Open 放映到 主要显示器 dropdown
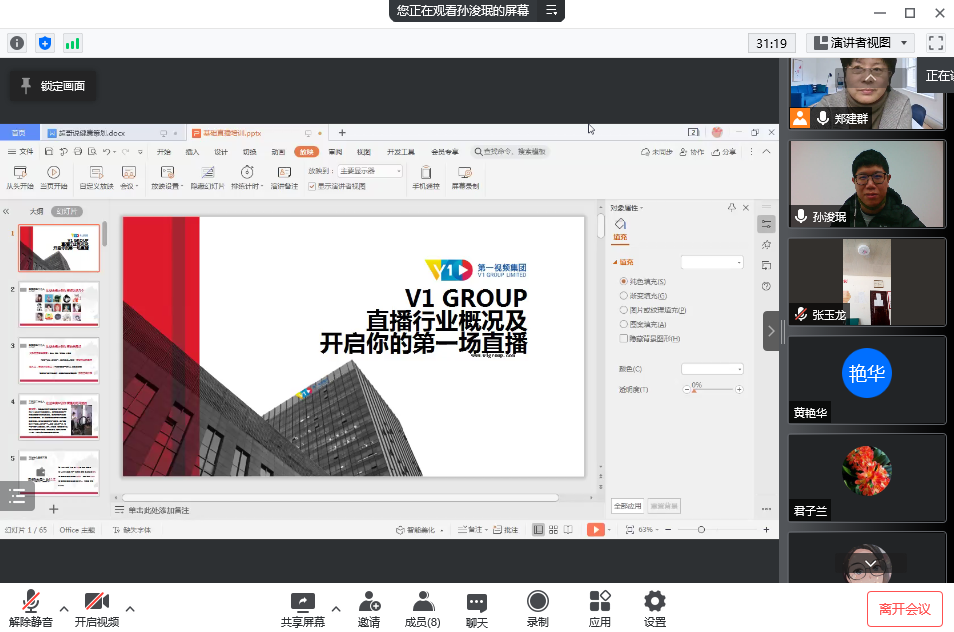The height and width of the screenshot is (632, 954). click(370, 172)
